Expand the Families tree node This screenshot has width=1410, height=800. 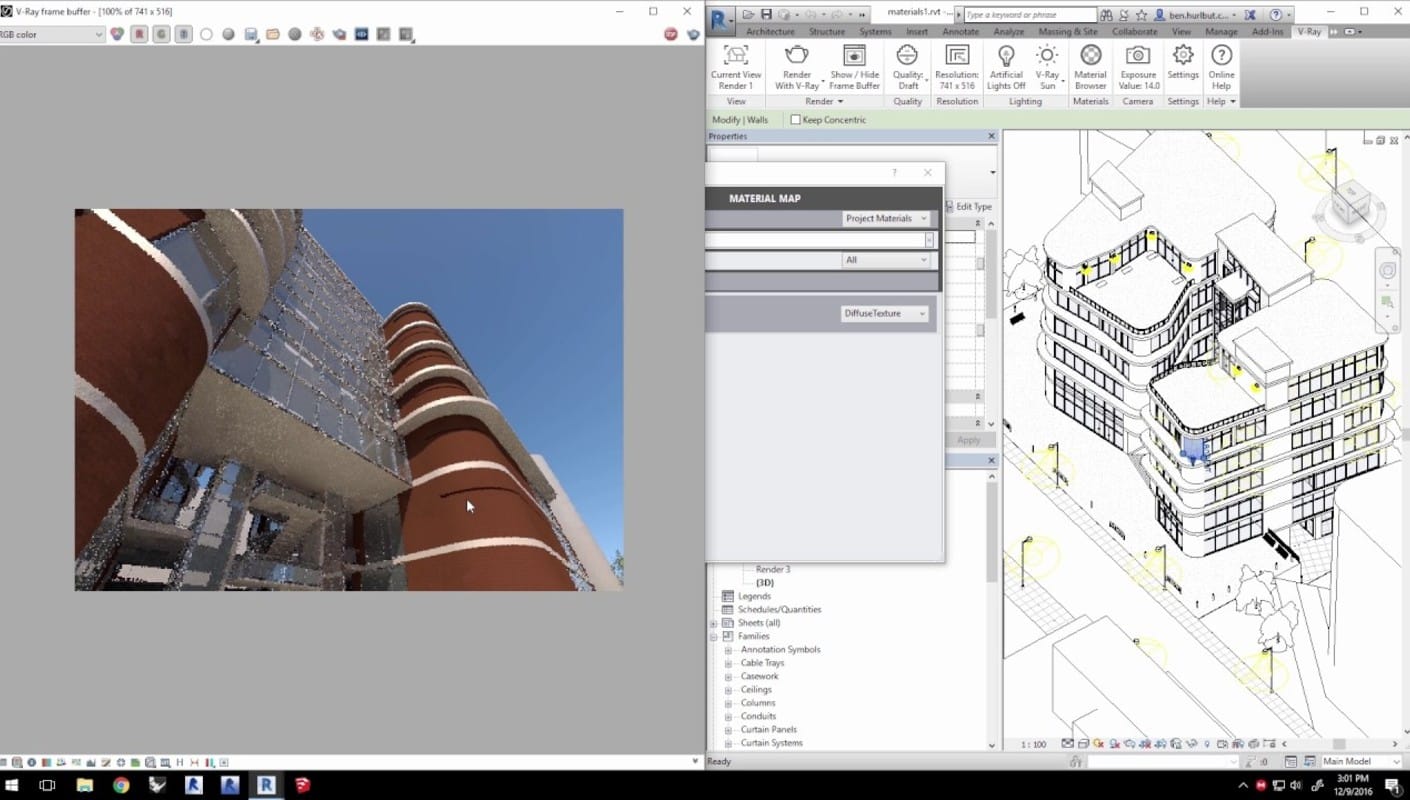point(714,637)
